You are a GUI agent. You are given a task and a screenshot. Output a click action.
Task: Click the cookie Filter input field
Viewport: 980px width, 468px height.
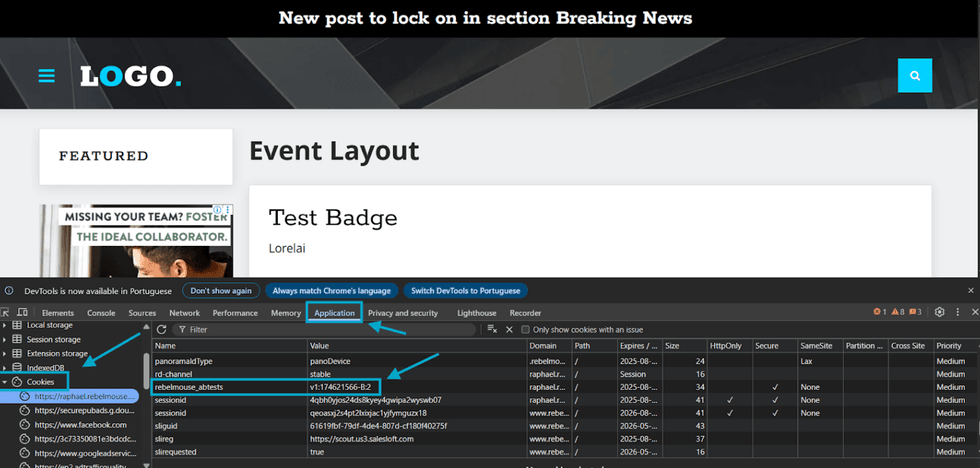324,329
